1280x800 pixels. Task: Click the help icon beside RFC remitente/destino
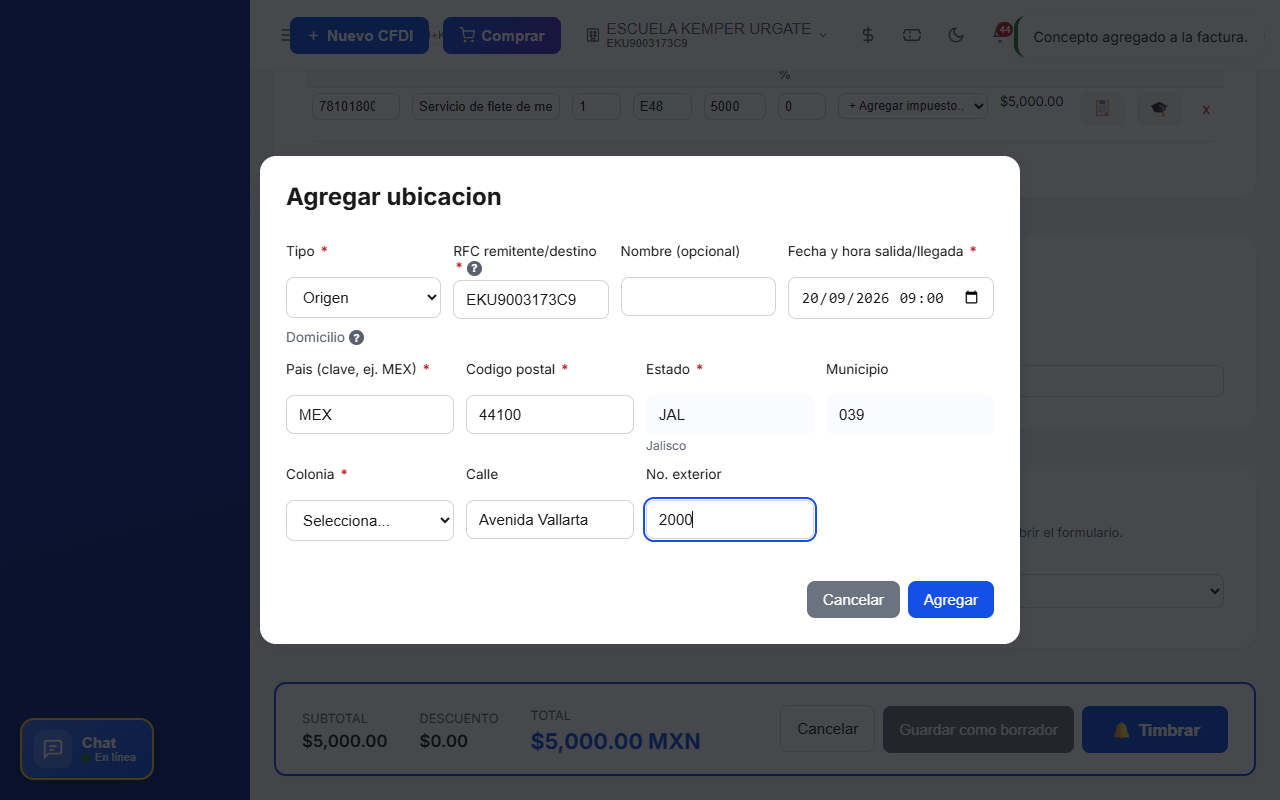coord(474,268)
